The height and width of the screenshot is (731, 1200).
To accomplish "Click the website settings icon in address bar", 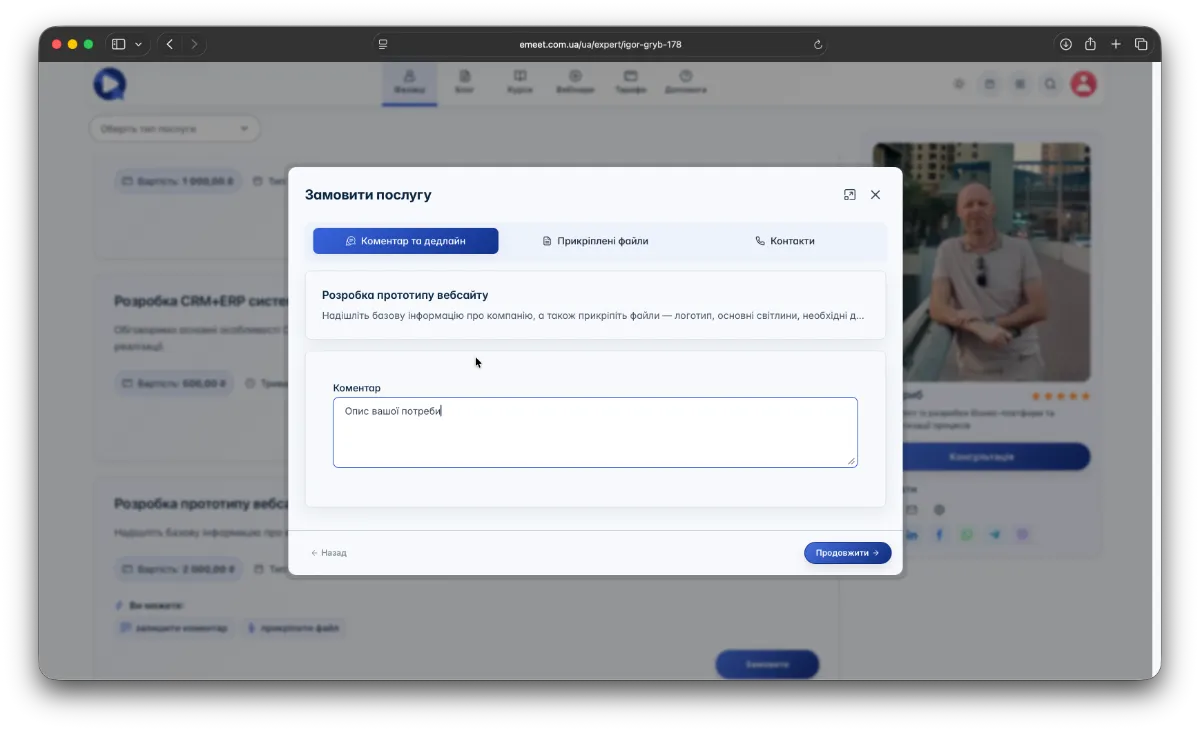I will click(x=382, y=44).
